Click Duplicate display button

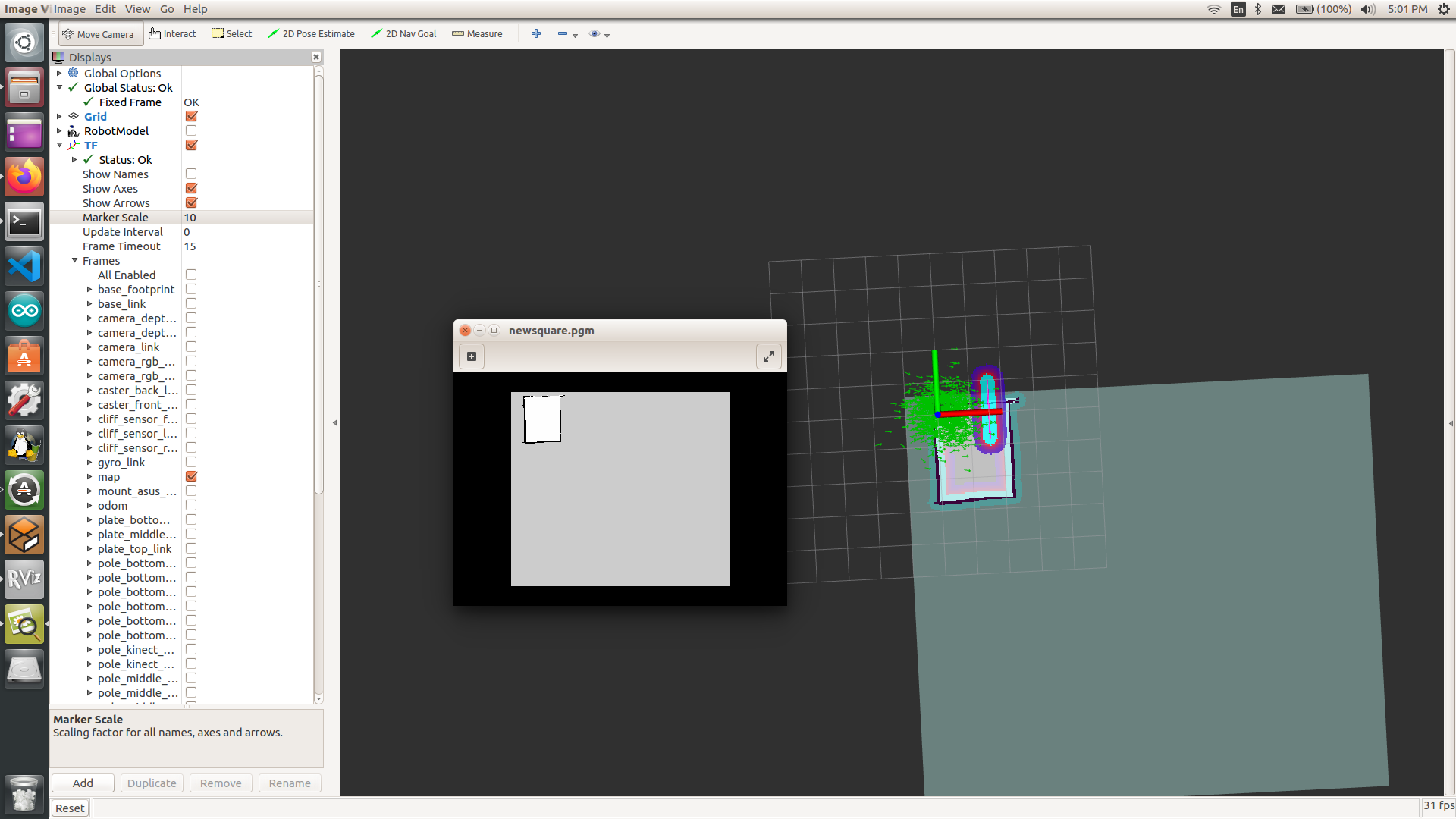152,783
